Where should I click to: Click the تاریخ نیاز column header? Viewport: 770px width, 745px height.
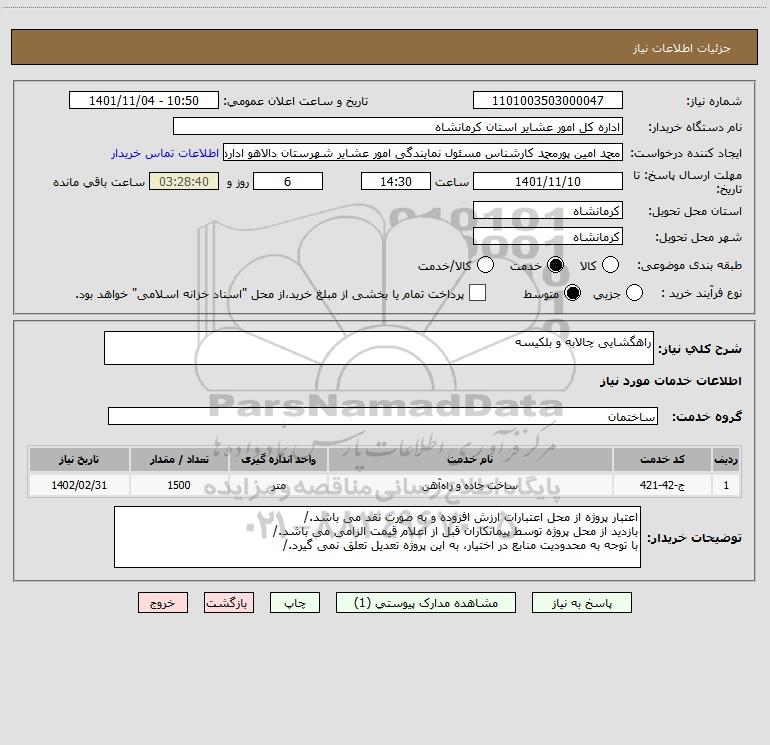pos(79,459)
